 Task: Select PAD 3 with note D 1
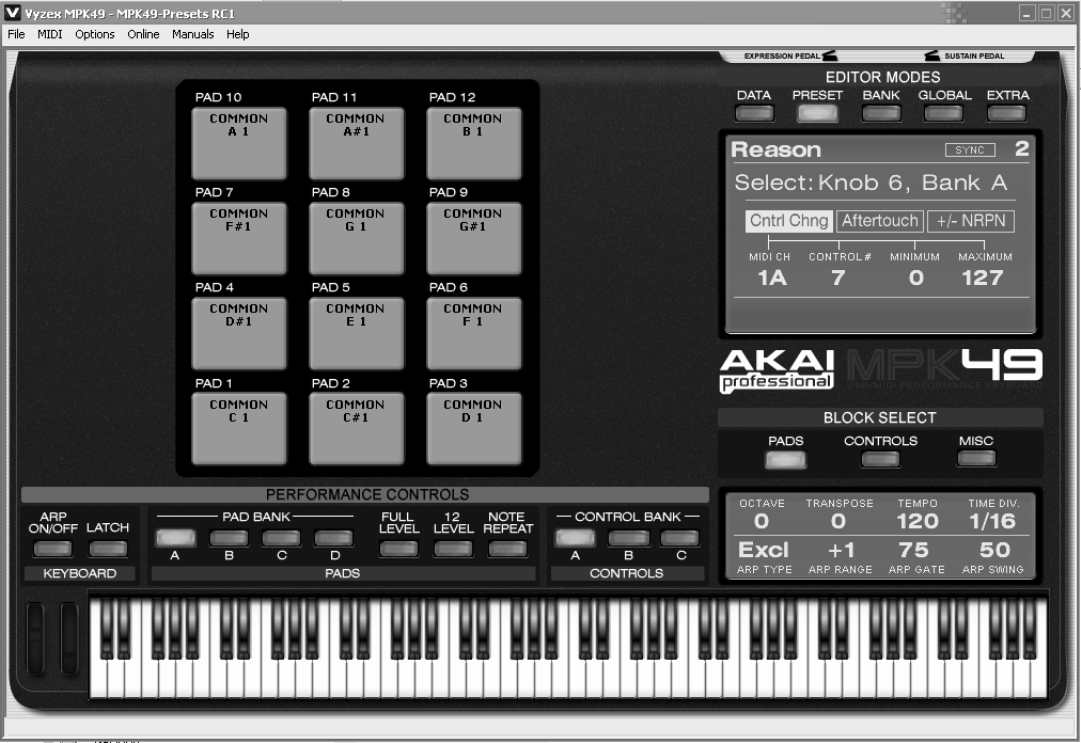(474, 429)
